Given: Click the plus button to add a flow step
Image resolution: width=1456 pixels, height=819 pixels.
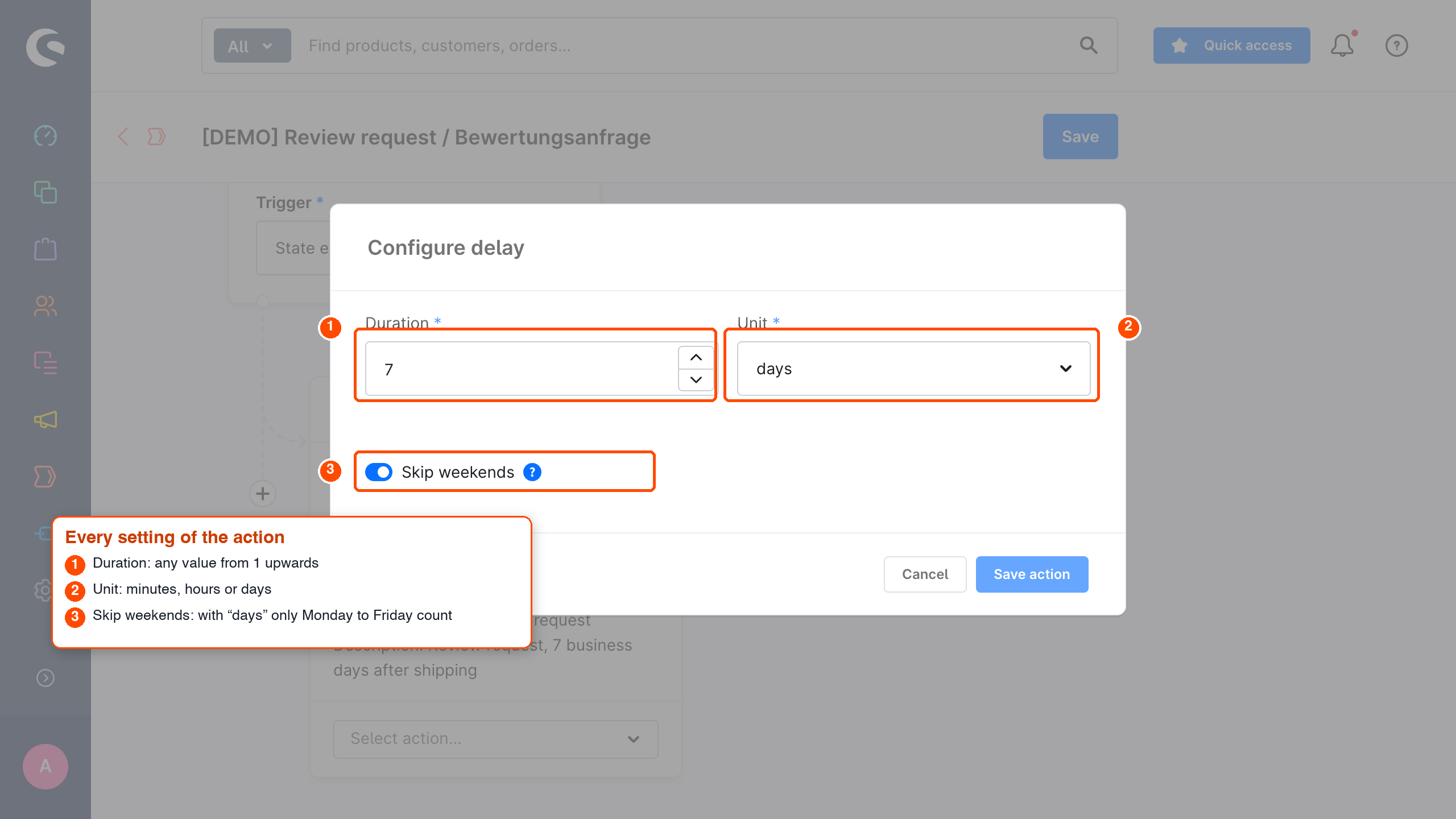Looking at the screenshot, I should (x=263, y=494).
